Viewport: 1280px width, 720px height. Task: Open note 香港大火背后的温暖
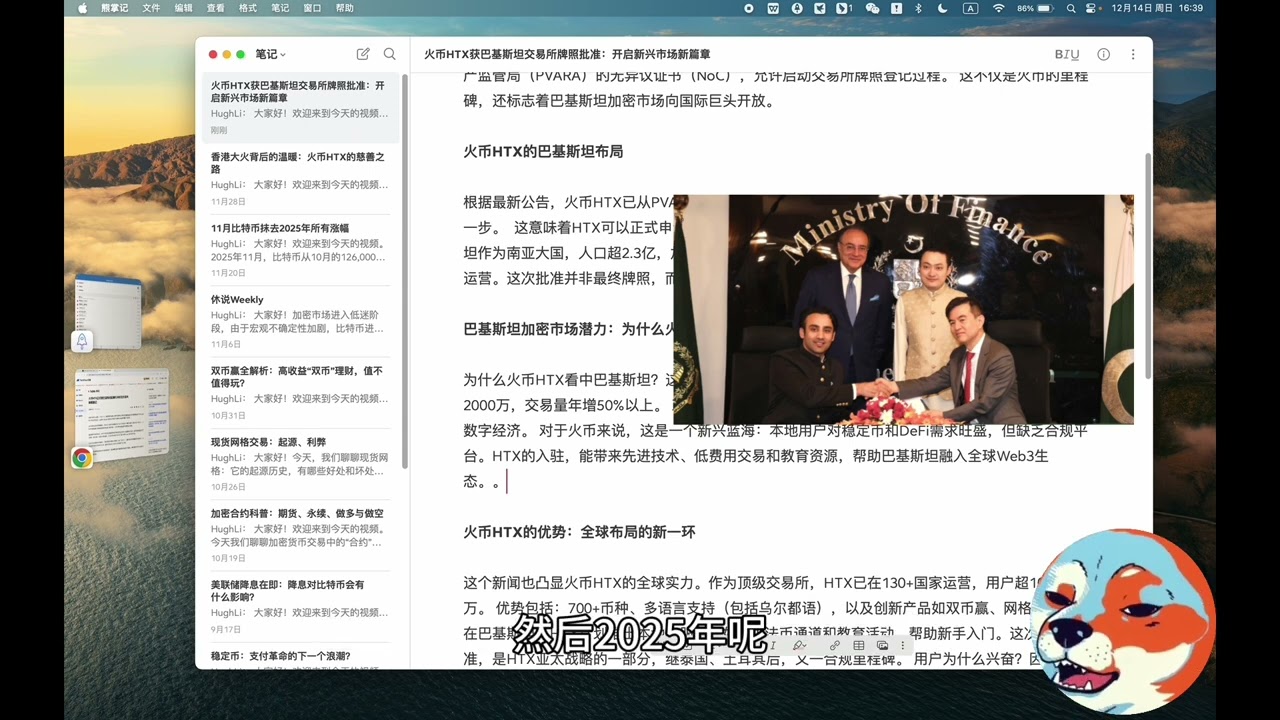point(299,179)
